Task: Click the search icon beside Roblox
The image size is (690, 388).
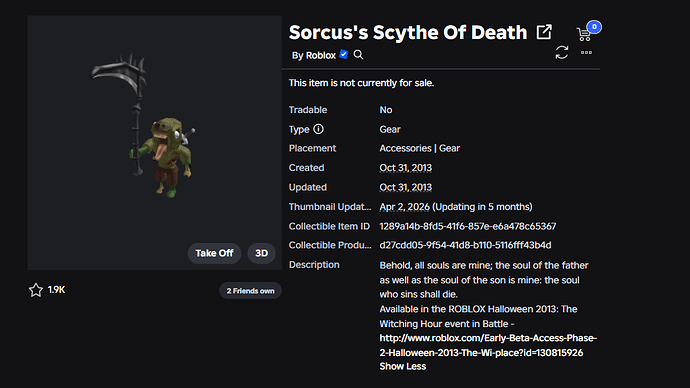Action: [358, 55]
